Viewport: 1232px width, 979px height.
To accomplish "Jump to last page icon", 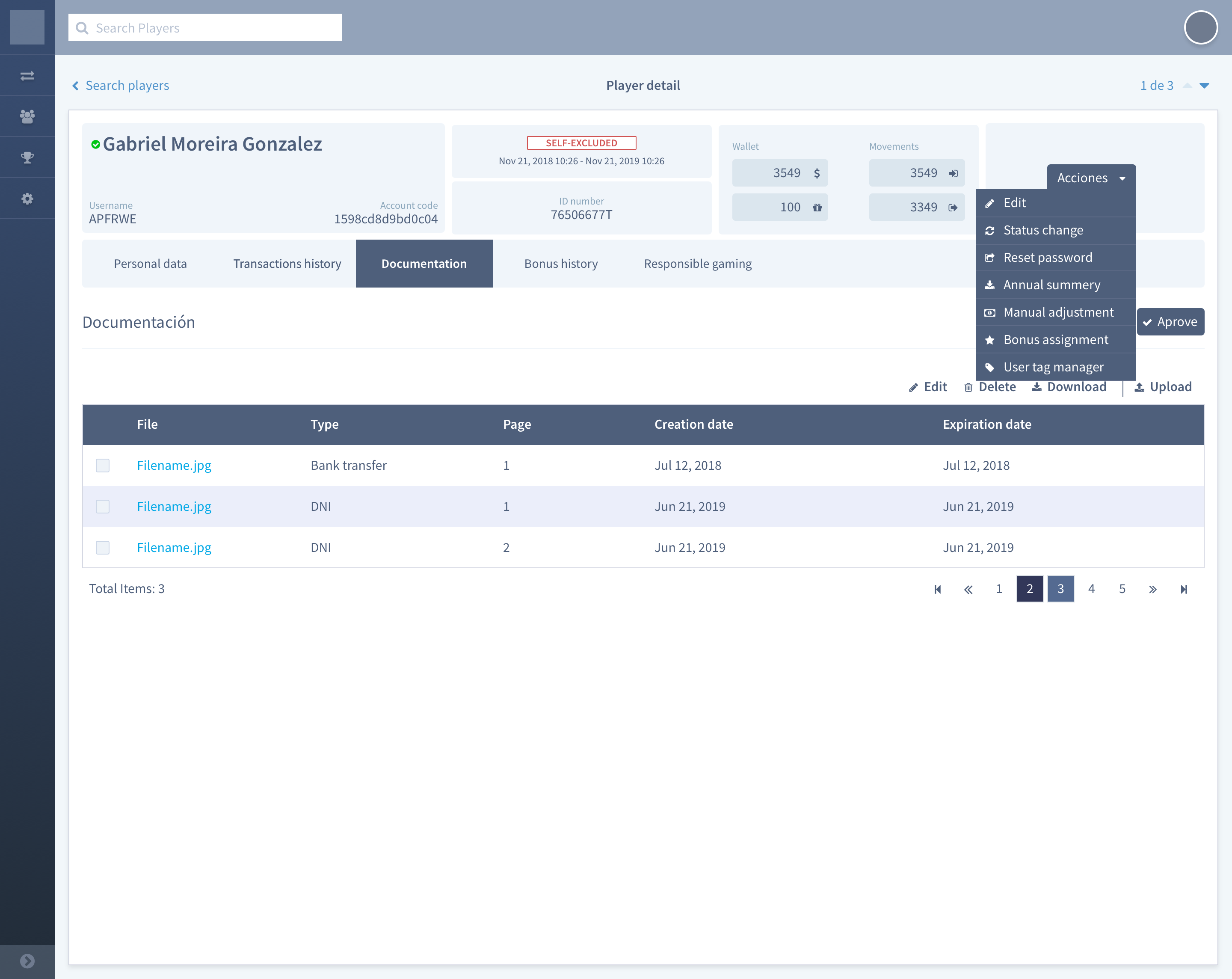I will [1183, 589].
